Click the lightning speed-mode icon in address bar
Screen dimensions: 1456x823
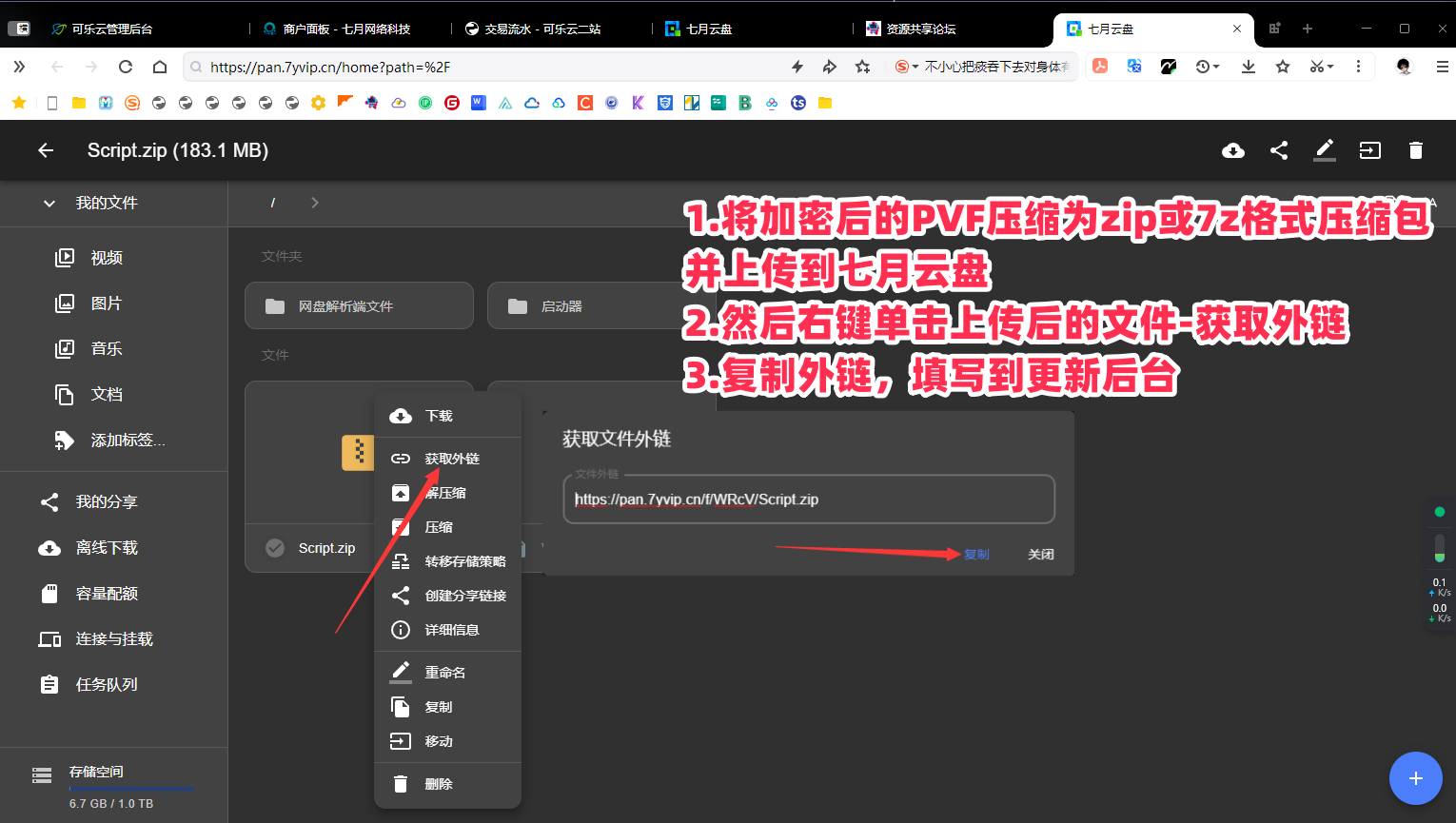tap(797, 67)
